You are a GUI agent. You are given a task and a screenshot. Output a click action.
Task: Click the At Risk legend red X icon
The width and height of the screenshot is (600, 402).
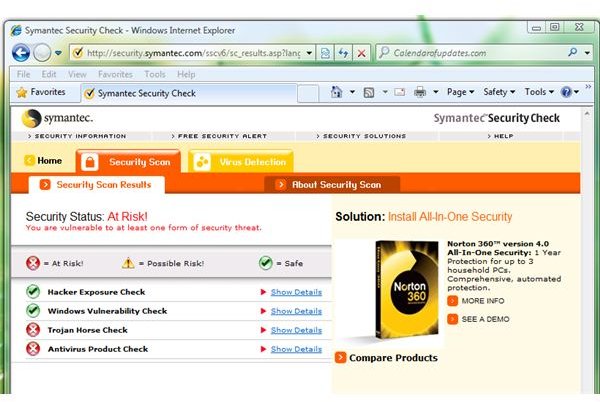point(33,263)
